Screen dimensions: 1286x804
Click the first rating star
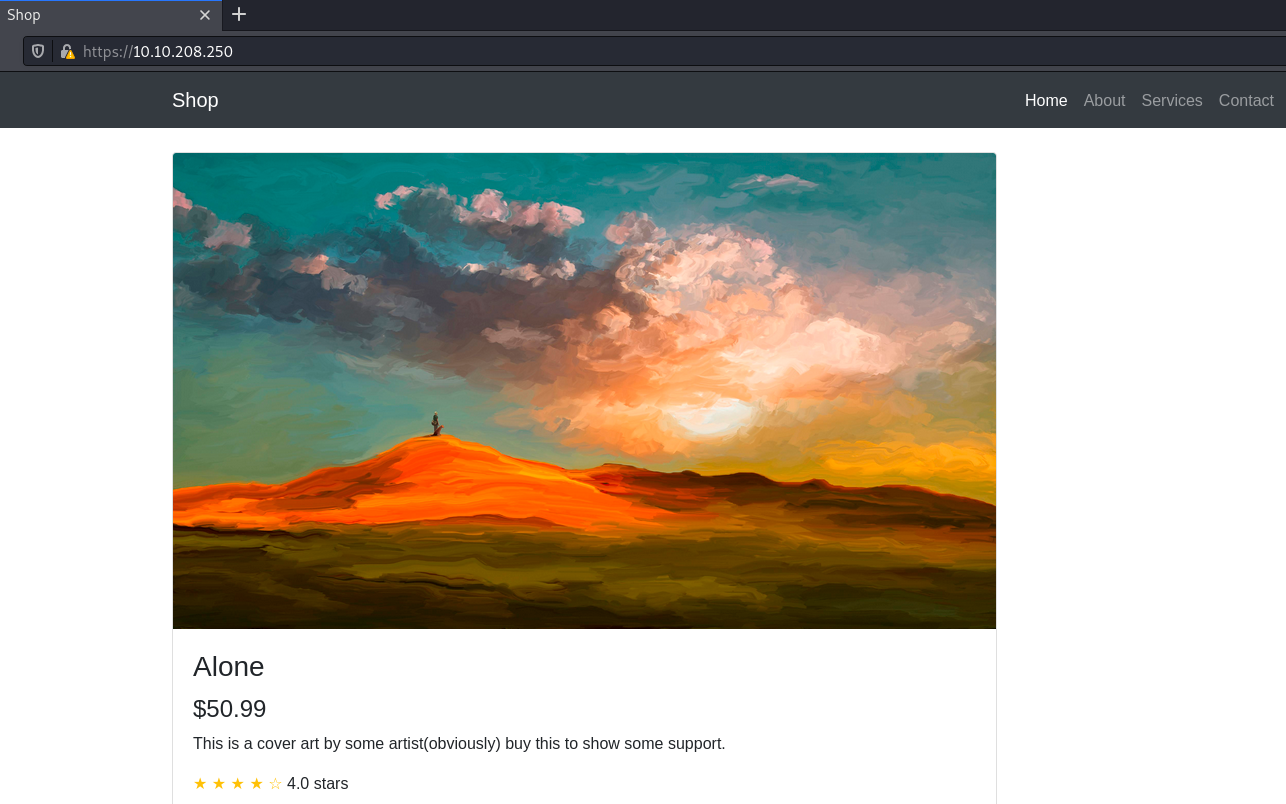click(x=200, y=783)
